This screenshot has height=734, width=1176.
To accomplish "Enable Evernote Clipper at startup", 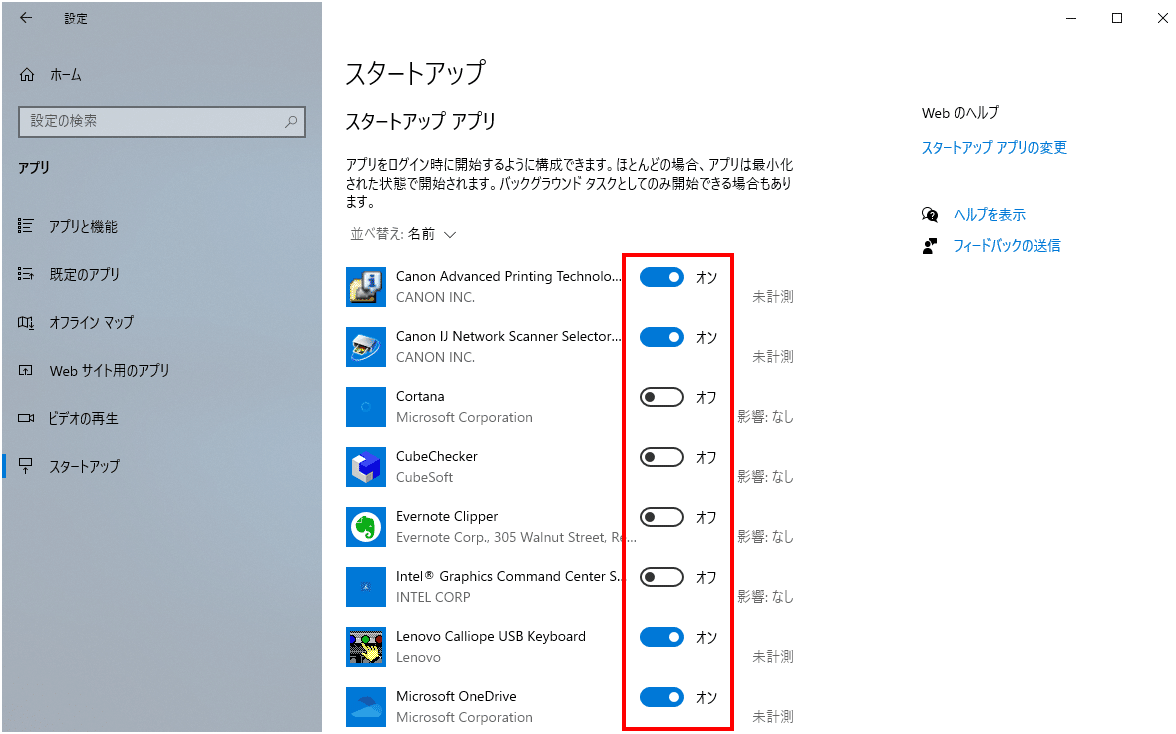I will (x=662, y=517).
